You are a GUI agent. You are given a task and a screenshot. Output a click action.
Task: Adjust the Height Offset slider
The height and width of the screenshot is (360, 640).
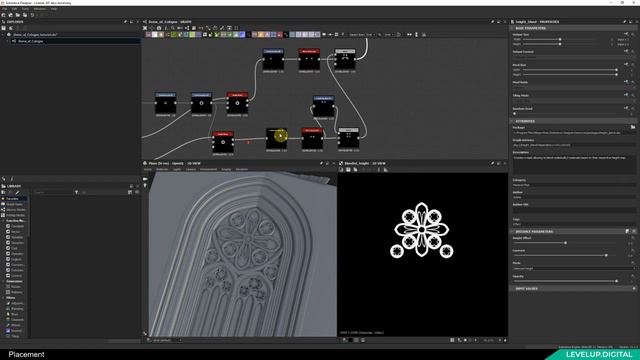click(x=565, y=243)
